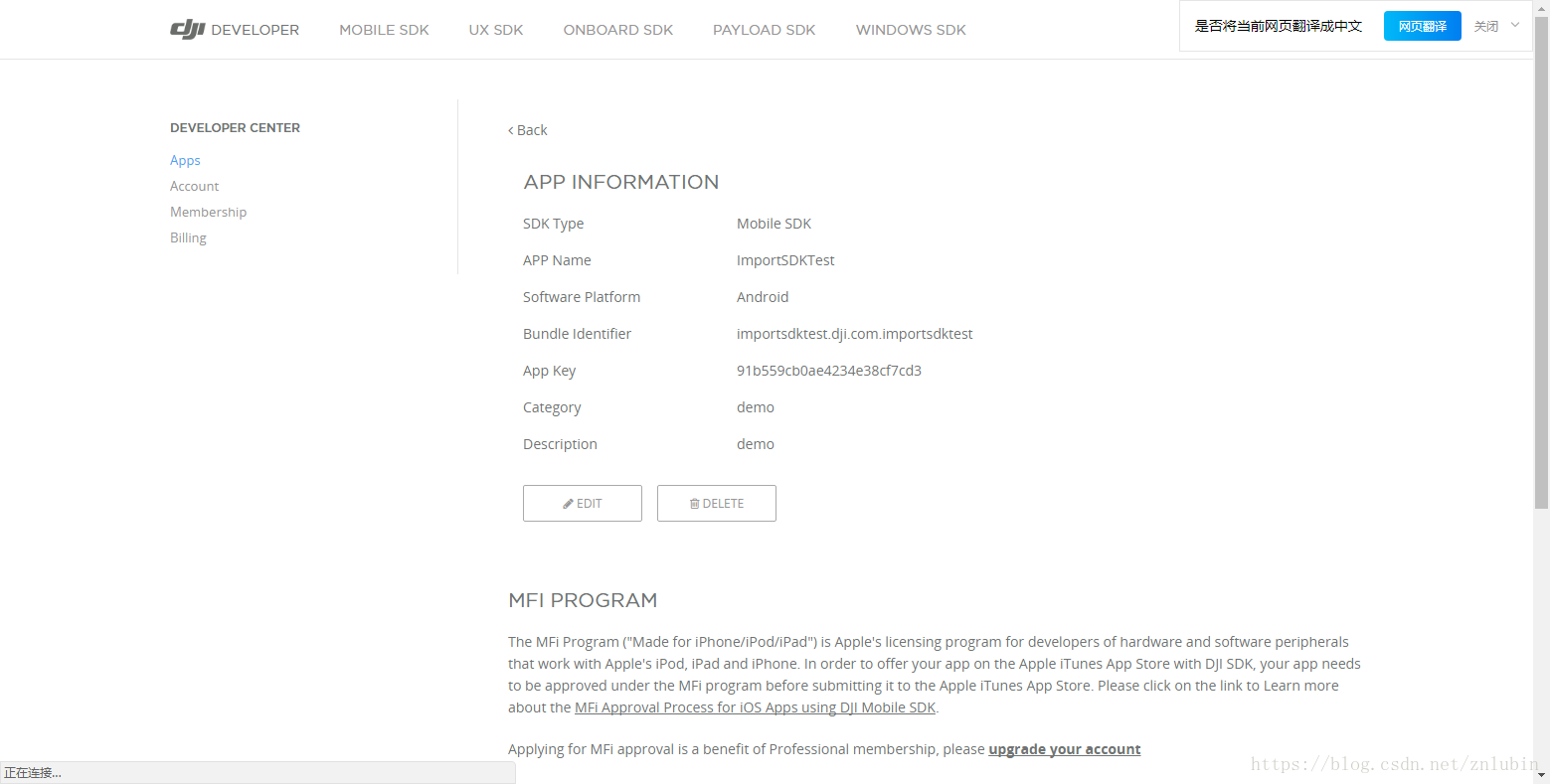Click the App Key label

click(x=549, y=371)
